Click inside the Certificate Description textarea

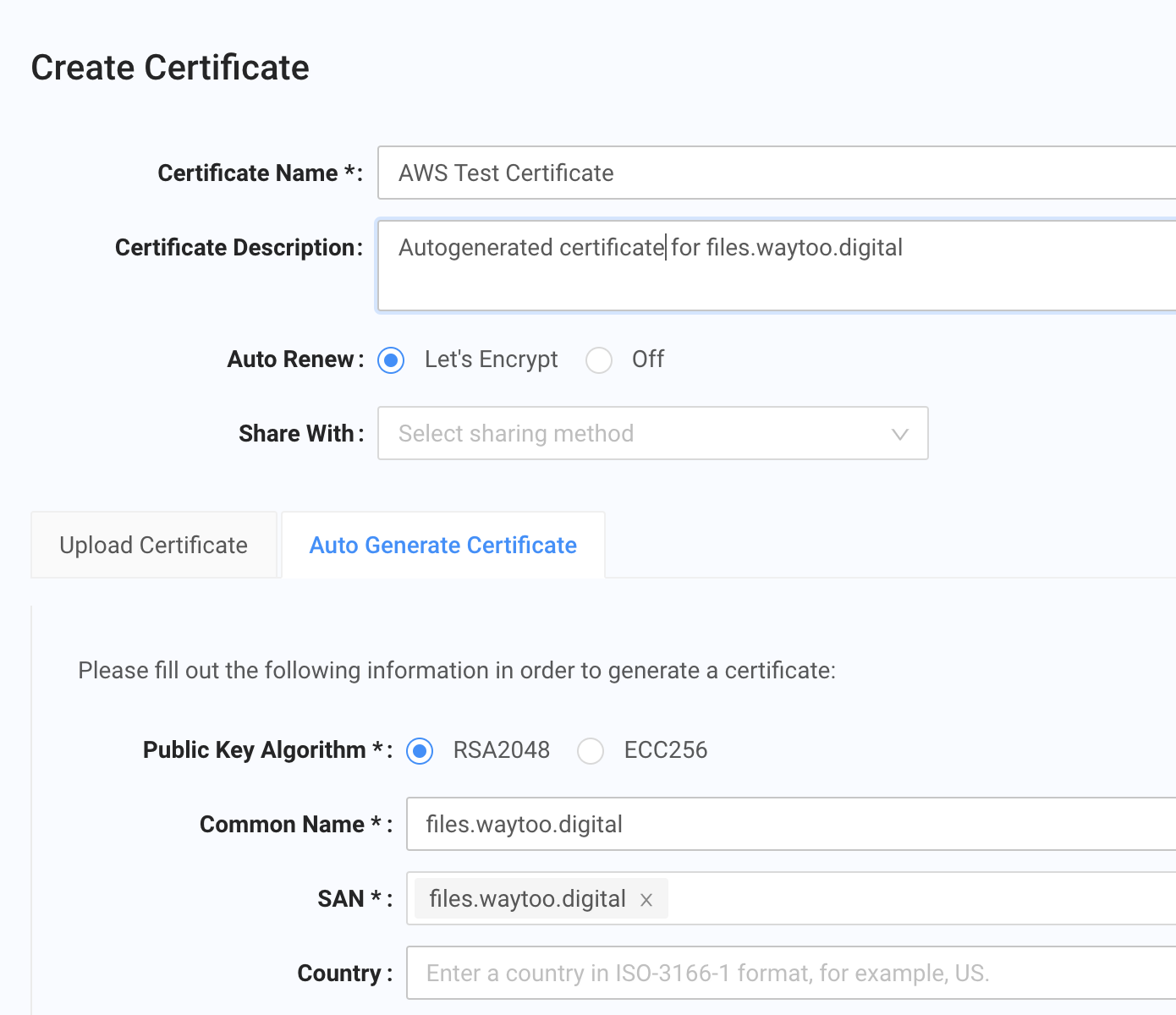774,279
